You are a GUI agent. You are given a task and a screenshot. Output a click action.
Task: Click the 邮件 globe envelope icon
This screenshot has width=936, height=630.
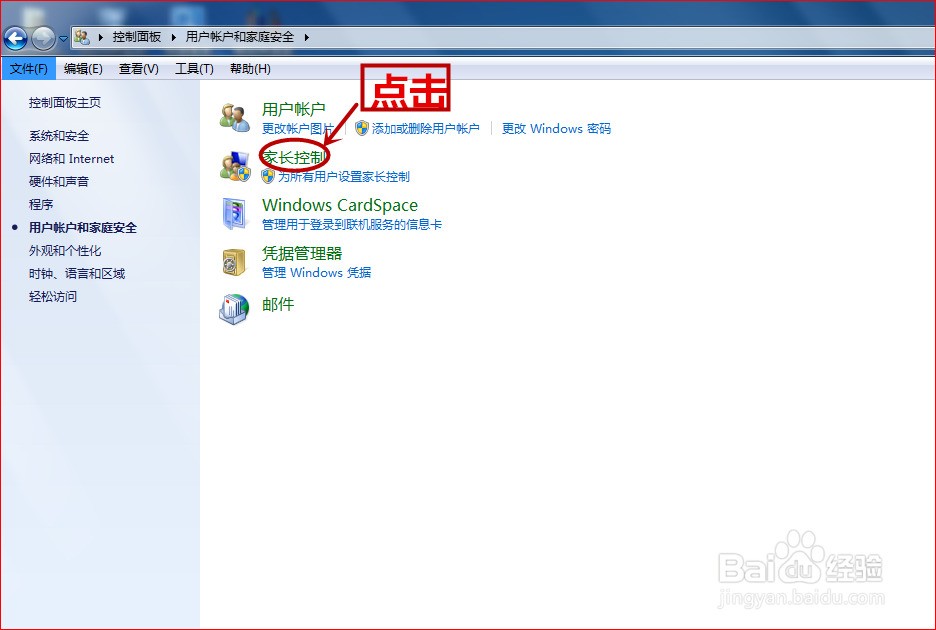click(x=234, y=309)
